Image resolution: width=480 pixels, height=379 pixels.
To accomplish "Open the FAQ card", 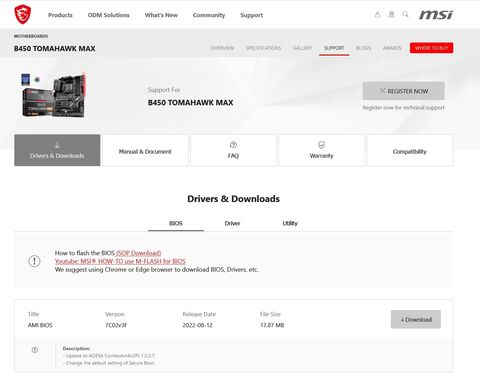I will point(233,150).
